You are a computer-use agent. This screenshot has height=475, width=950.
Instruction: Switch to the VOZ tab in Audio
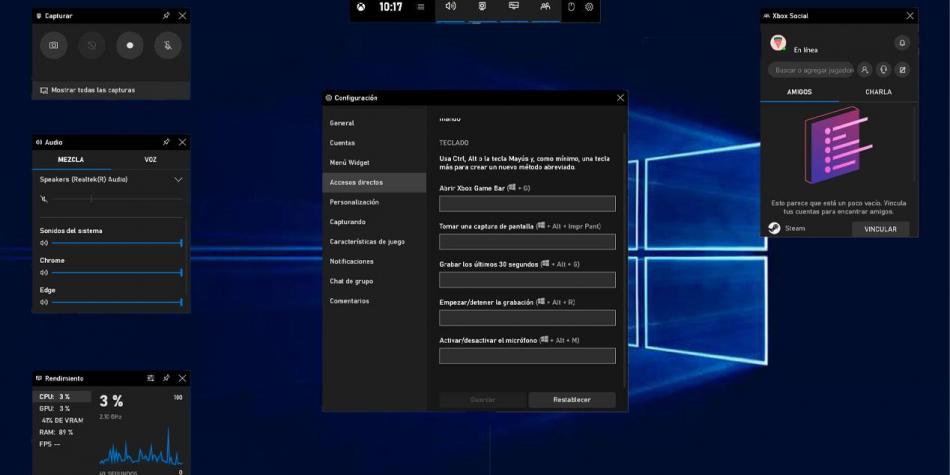pyautogui.click(x=150, y=160)
